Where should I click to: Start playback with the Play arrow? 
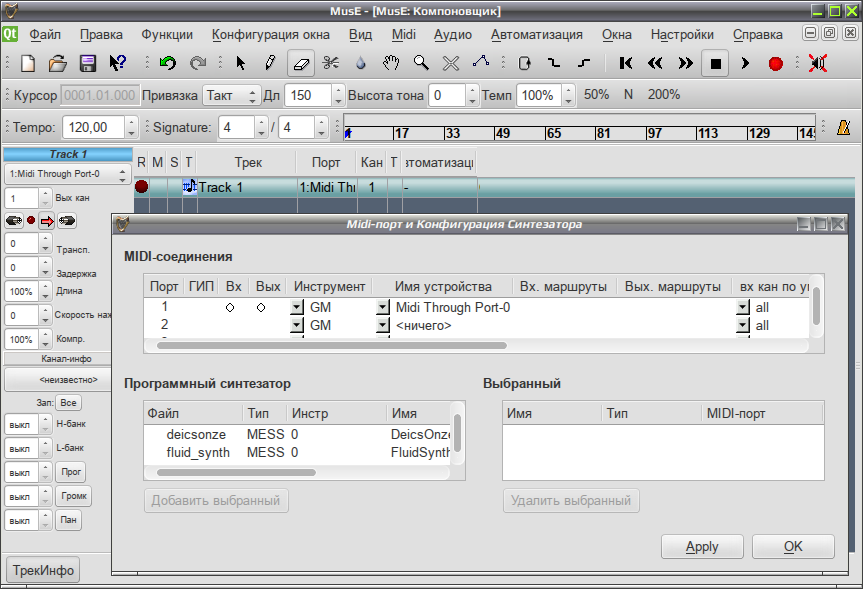click(745, 63)
